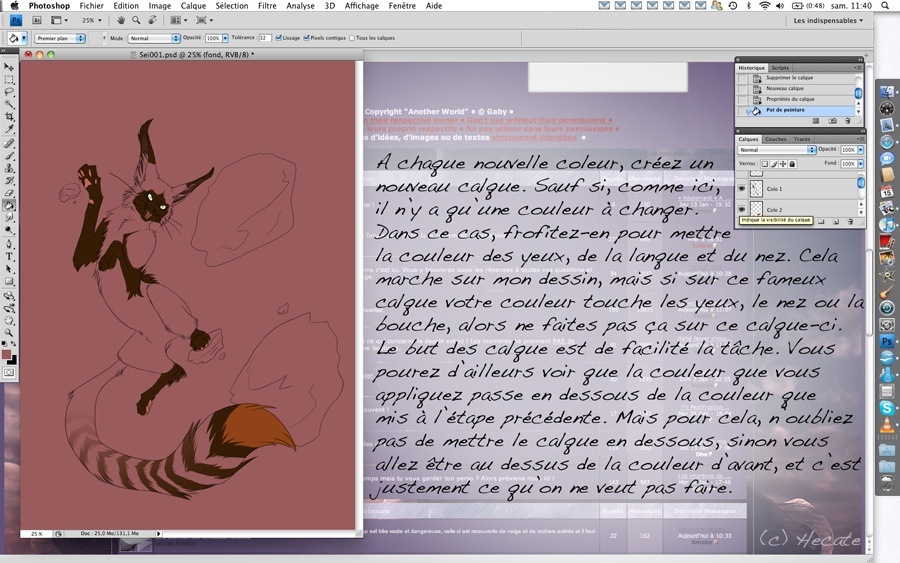Image resolution: width=900 pixels, height=563 pixels.
Task: Select the Type tool
Action: coord(9,257)
